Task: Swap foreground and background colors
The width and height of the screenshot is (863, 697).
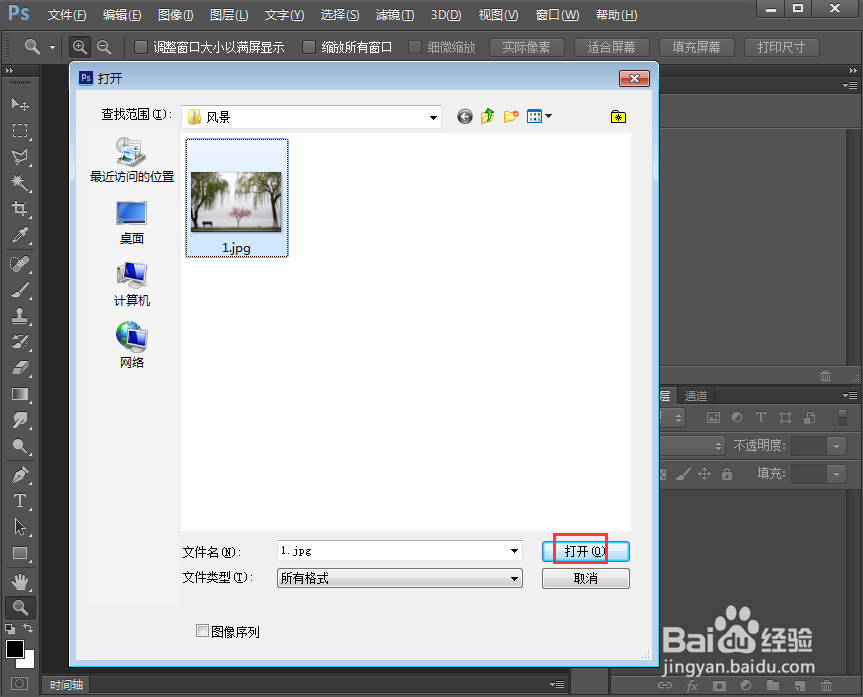Action: [x=29, y=628]
